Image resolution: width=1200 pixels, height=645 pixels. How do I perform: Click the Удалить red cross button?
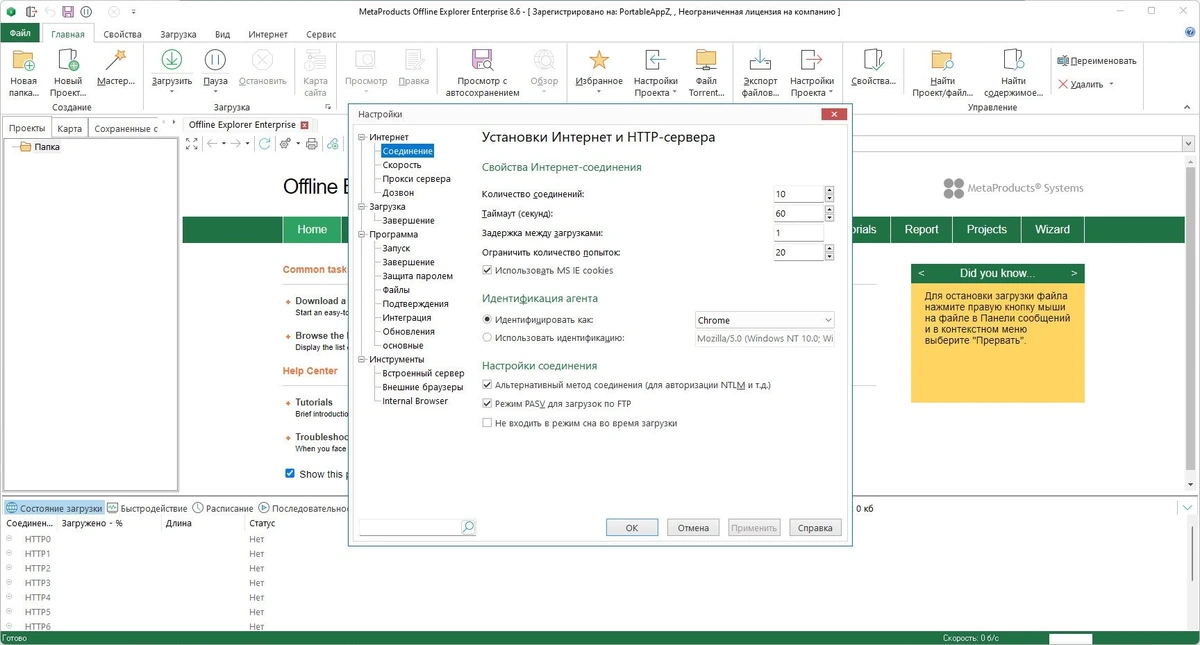click(x=1064, y=84)
